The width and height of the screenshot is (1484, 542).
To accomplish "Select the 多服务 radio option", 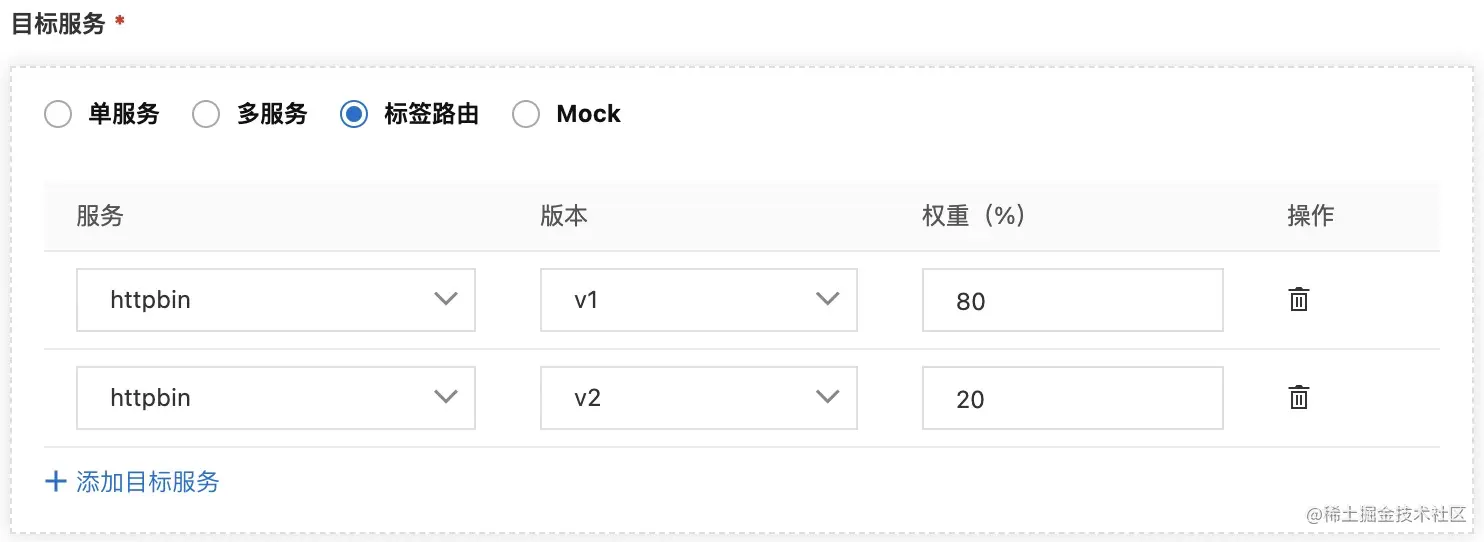I will point(206,114).
